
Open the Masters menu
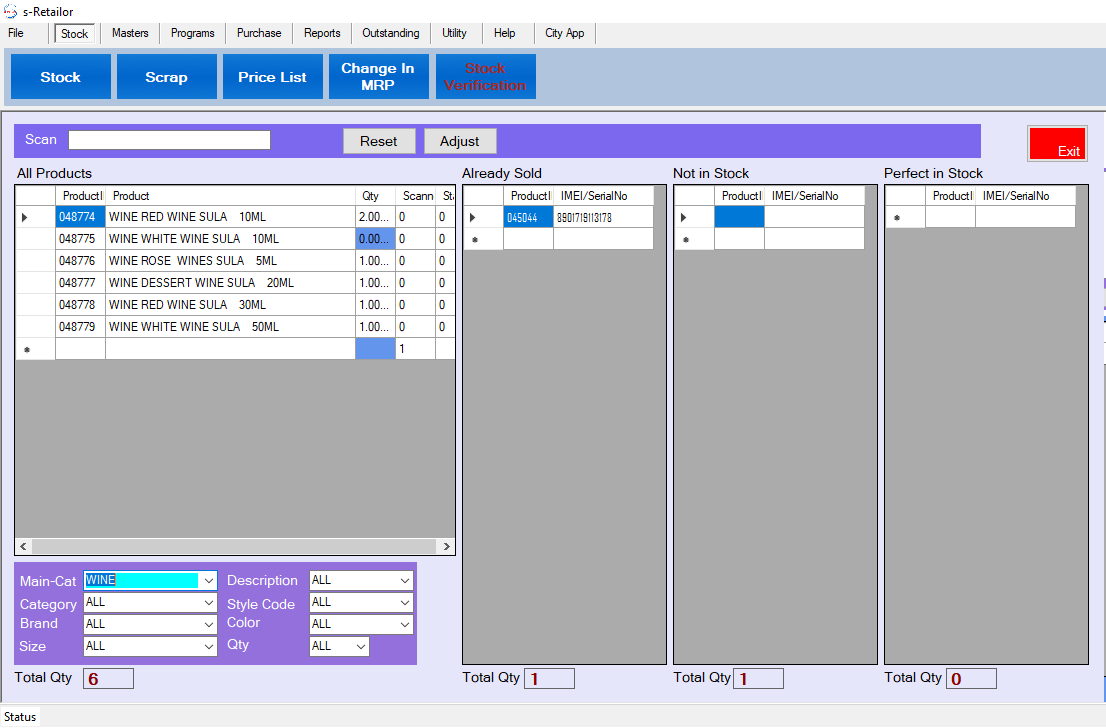[130, 33]
